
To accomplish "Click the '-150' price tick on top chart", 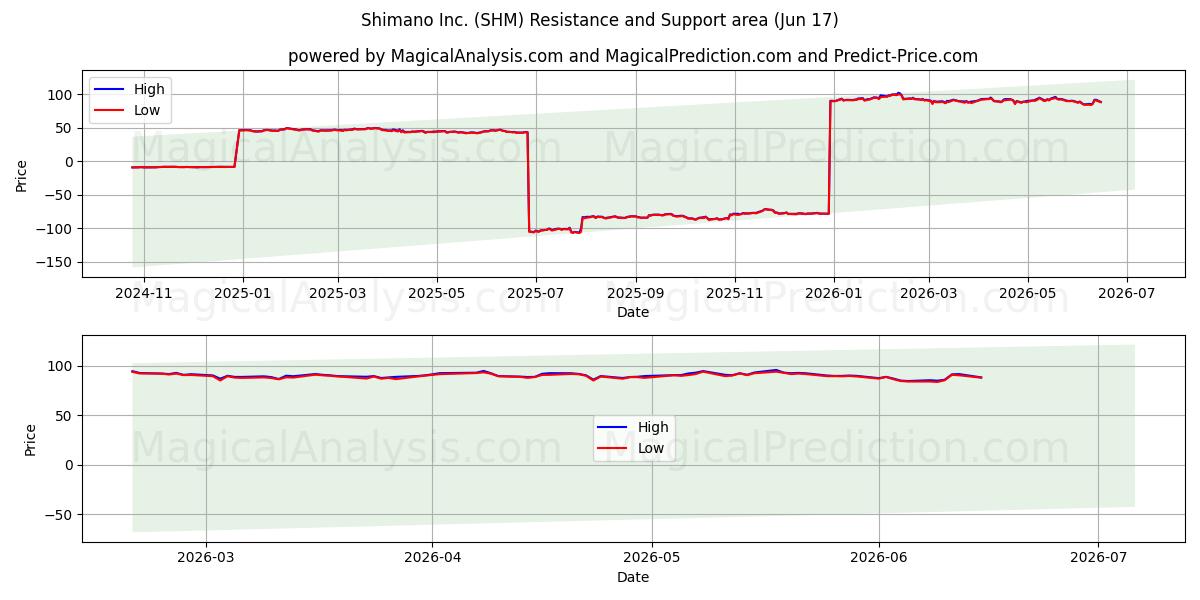I will point(56,262).
